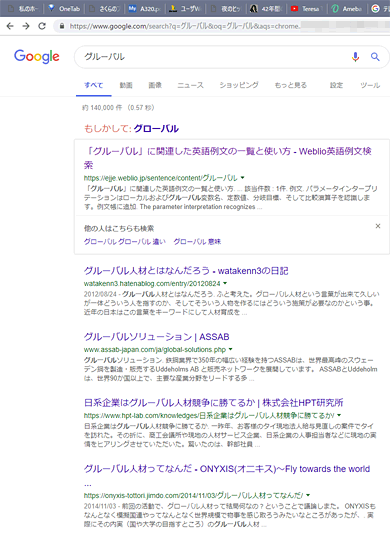Select the 画像 search tab
The width and height of the screenshot is (390, 540).
point(155,85)
